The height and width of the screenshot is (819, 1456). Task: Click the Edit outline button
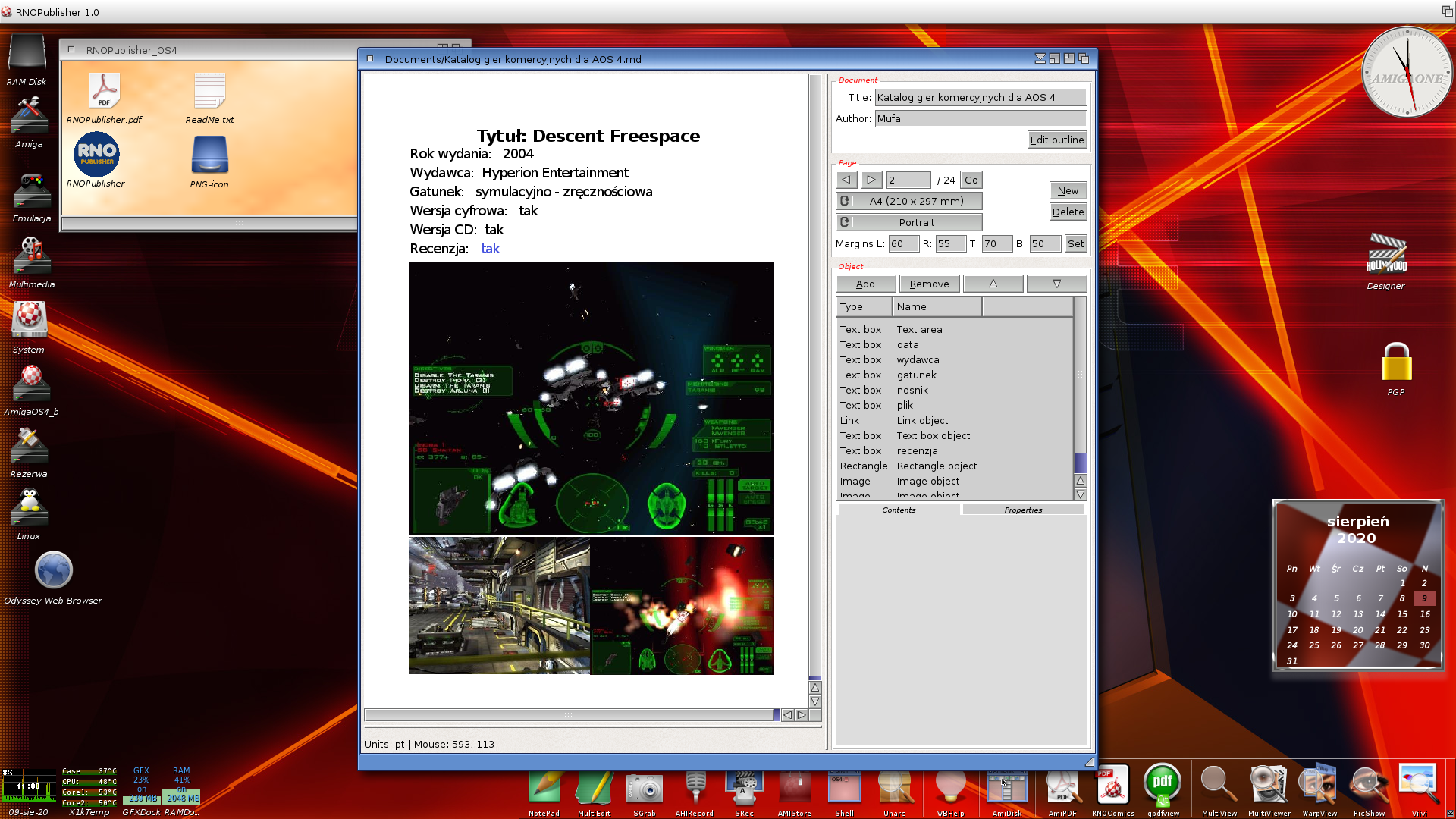pyautogui.click(x=1057, y=140)
